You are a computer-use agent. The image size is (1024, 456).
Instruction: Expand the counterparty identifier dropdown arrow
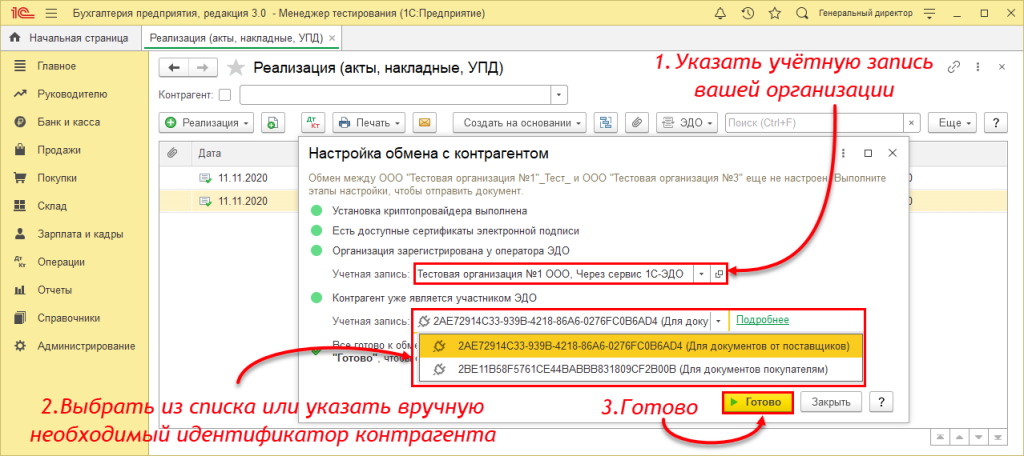[718, 321]
